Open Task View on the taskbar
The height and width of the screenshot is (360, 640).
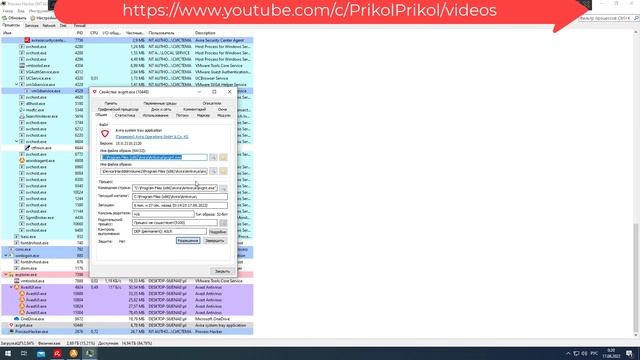click(x=24, y=353)
